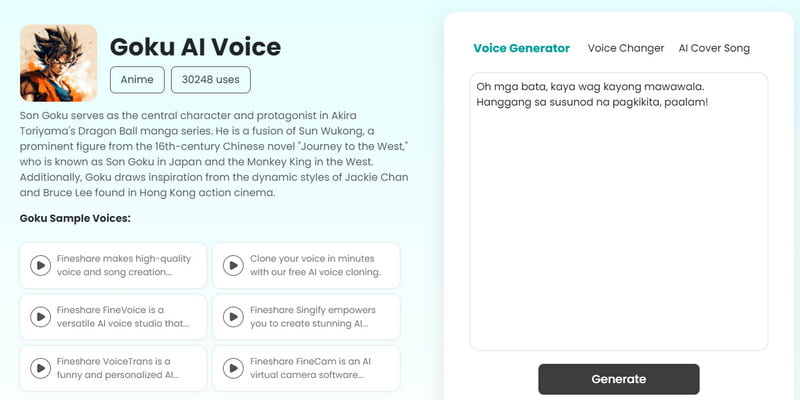This screenshot has height=400, width=800.
Task: Play the Fineshare VoiceTrans sample audio
Action: [40, 368]
